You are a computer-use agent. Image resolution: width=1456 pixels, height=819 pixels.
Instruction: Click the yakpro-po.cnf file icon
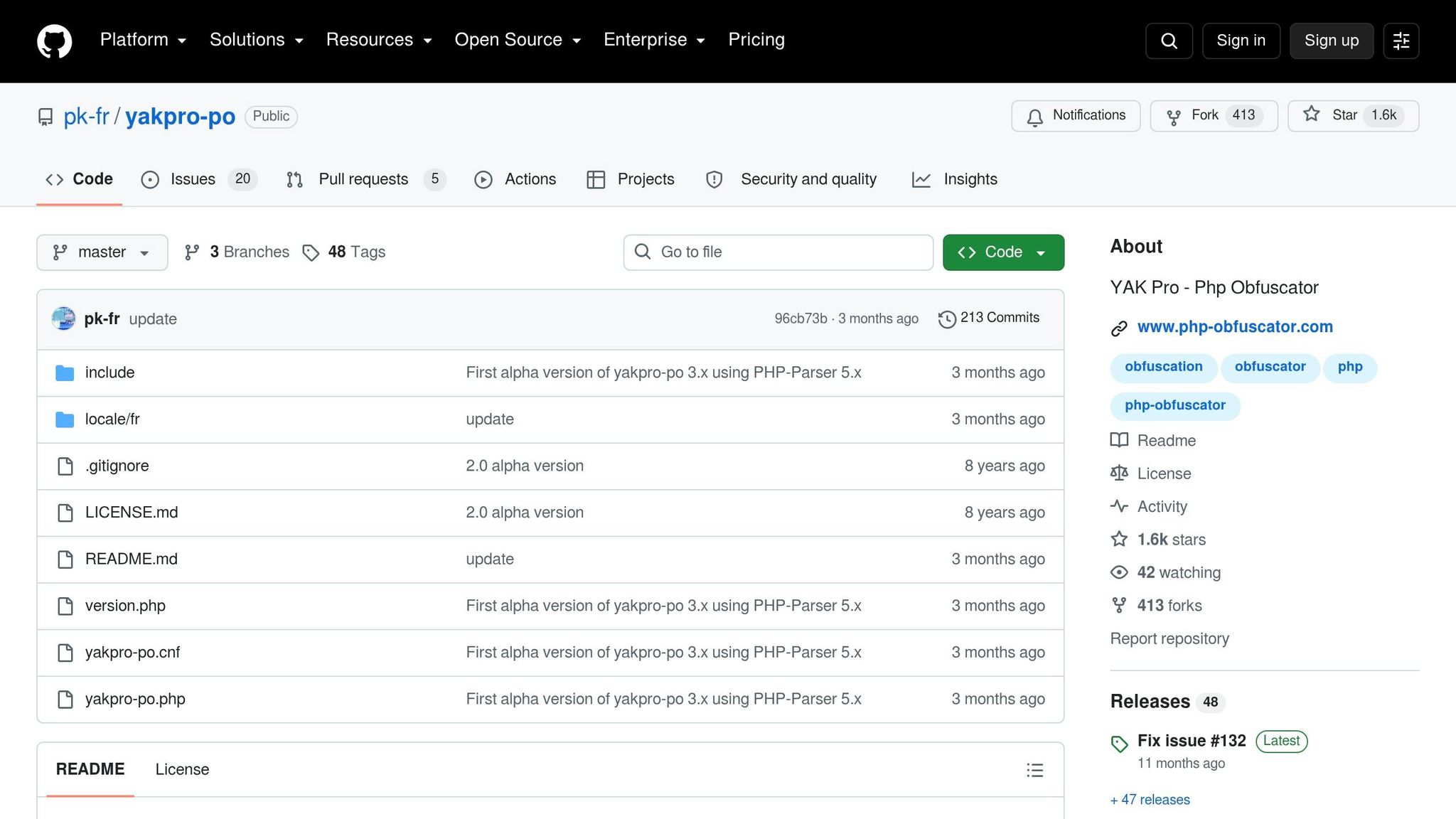click(65, 653)
